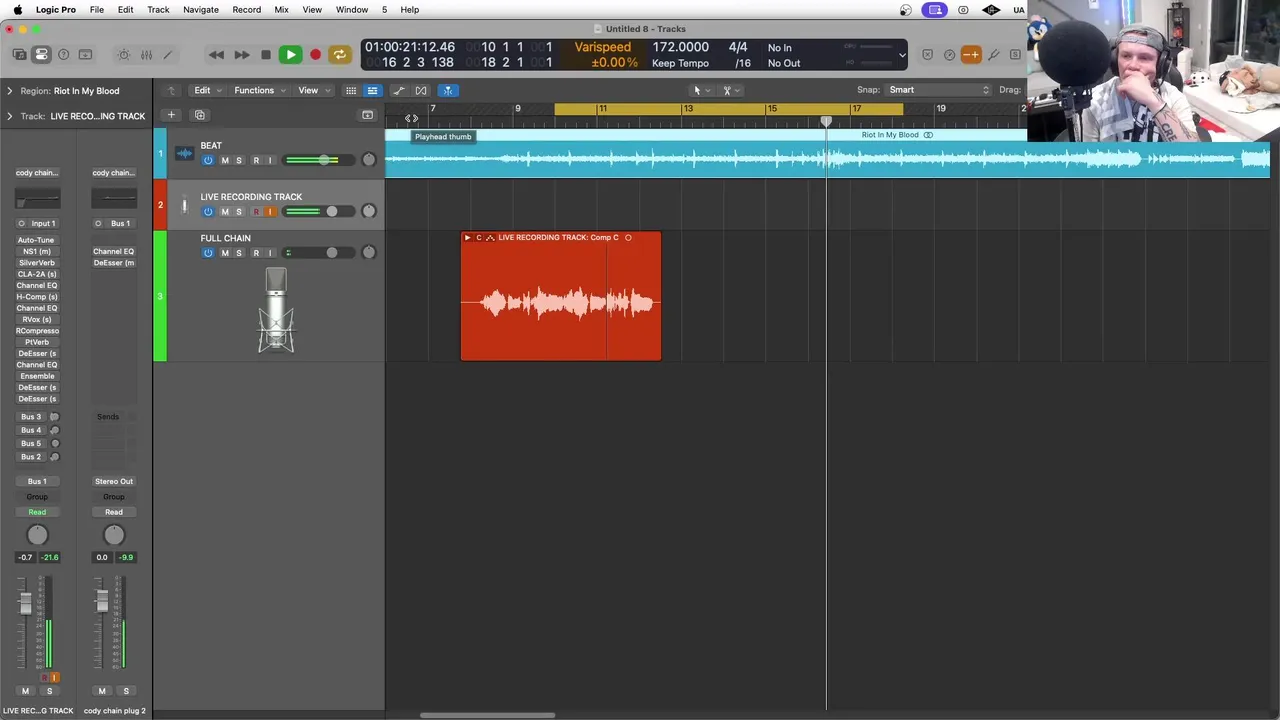Expand the Region inspector disclosure triangle
Screen dimensions: 1280x720
9,91
